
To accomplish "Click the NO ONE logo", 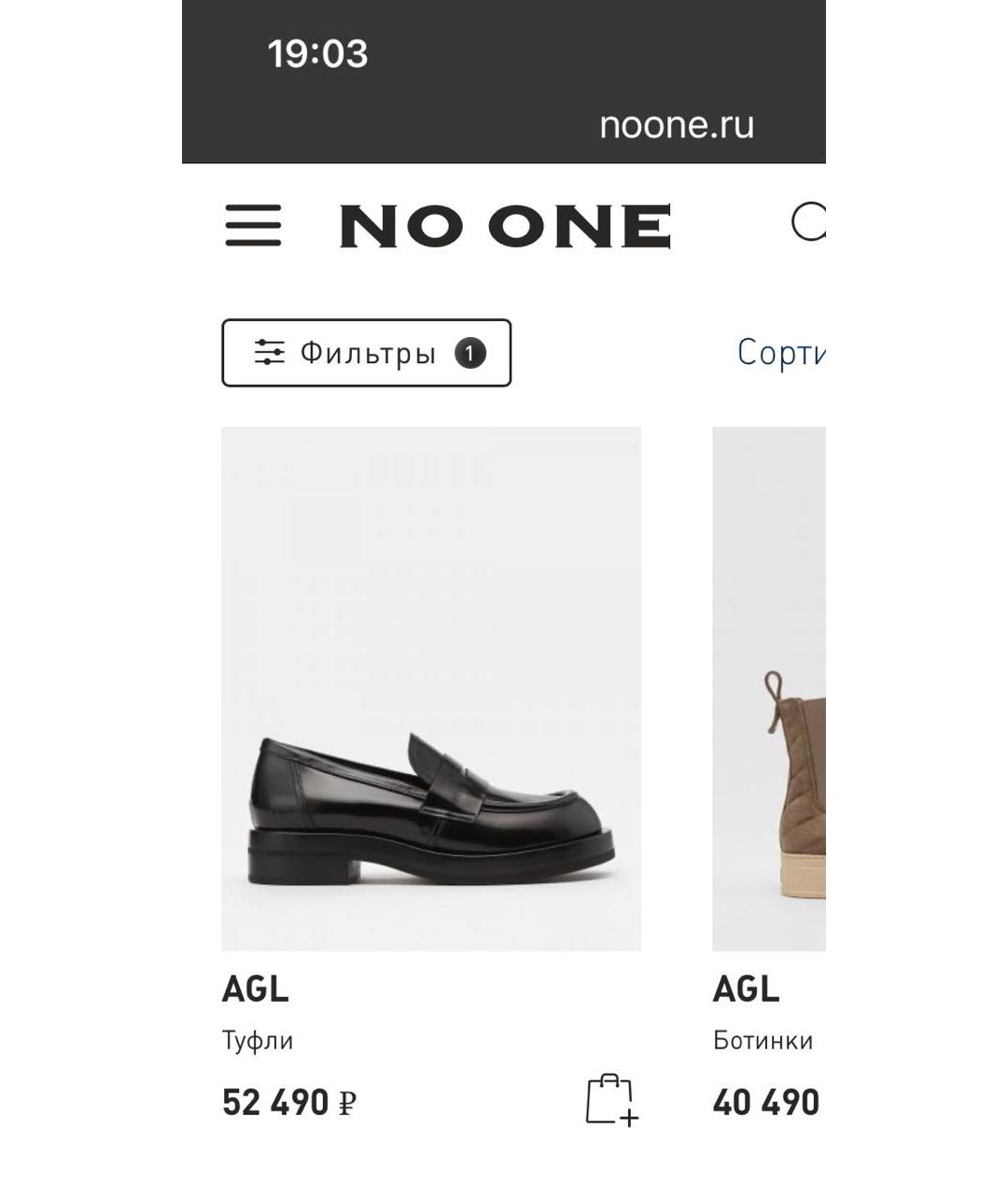I will (505, 227).
